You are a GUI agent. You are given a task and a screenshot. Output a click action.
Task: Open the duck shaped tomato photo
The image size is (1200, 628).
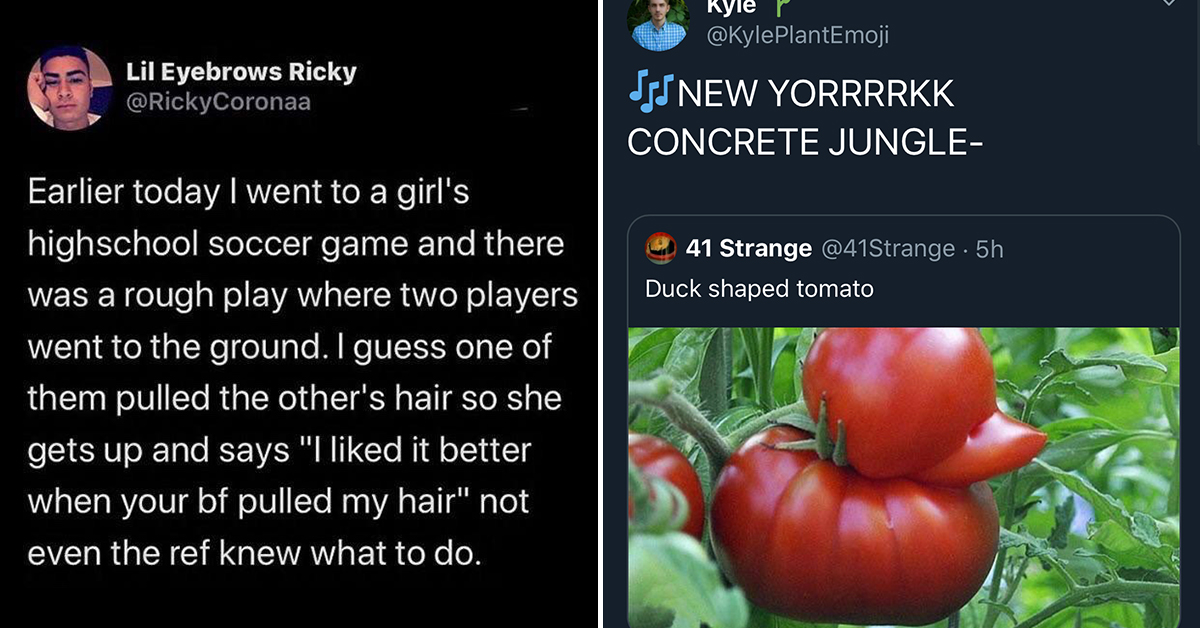point(904,478)
